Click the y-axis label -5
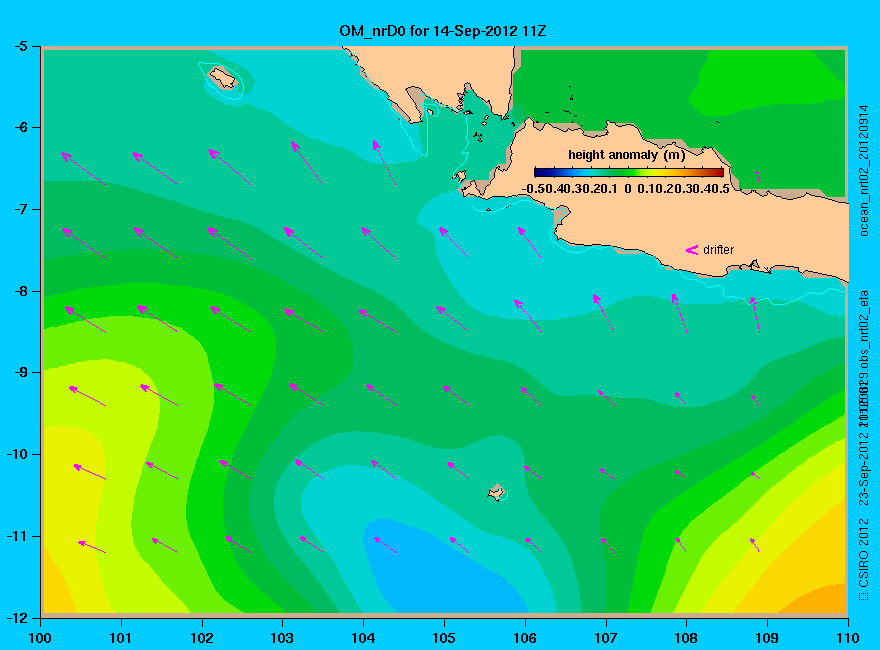 click(19, 46)
